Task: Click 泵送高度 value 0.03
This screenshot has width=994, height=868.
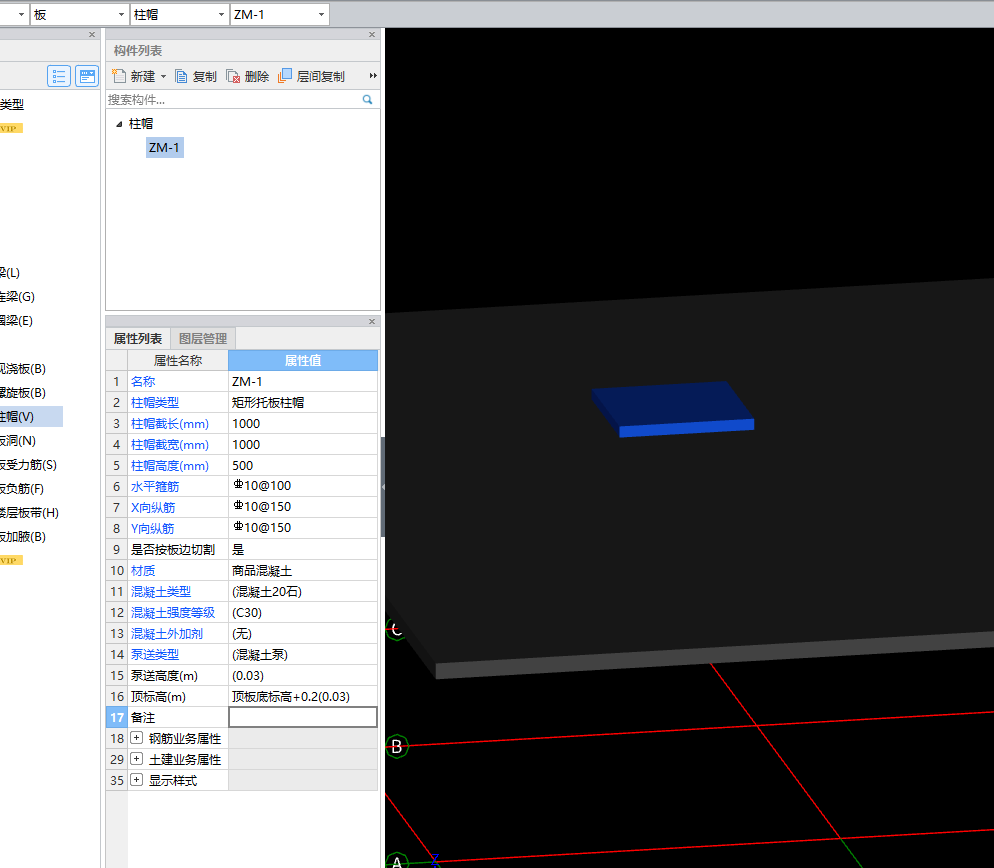Action: point(303,675)
